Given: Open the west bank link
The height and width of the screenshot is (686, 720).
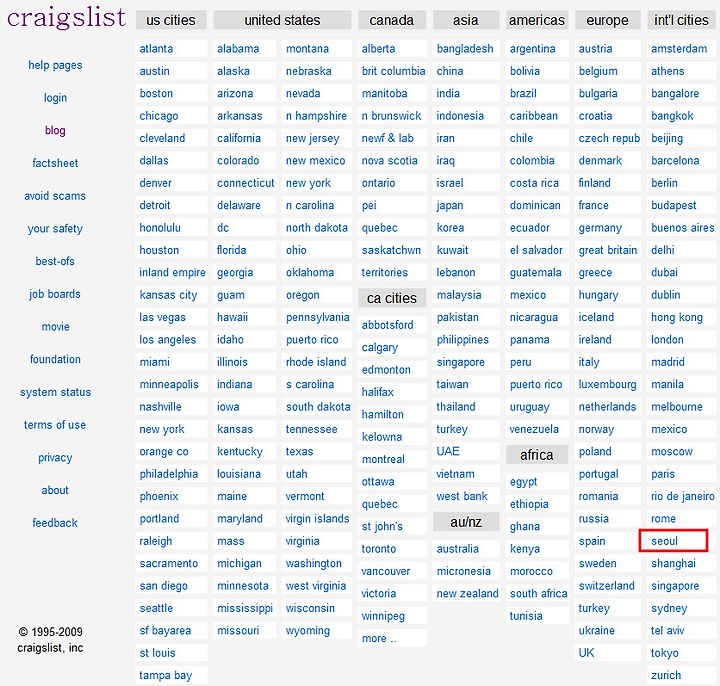Looking at the screenshot, I should 462,496.
